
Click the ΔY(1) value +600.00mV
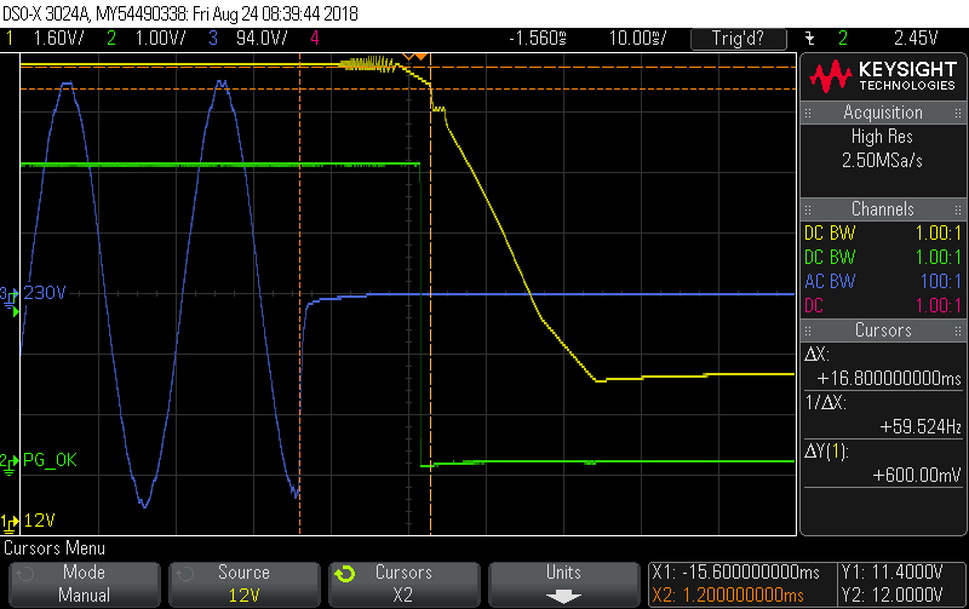916,475
